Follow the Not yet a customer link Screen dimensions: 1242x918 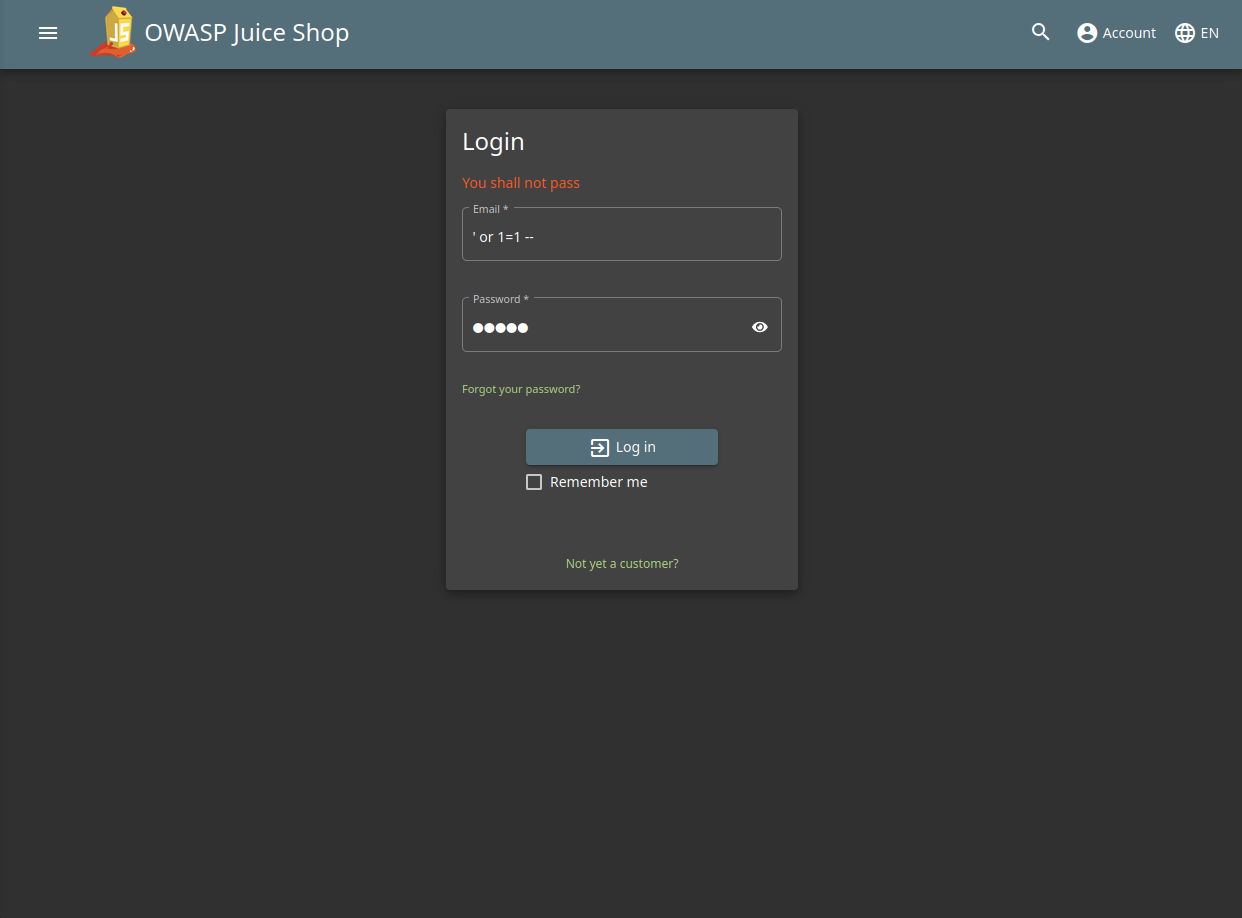(x=622, y=564)
